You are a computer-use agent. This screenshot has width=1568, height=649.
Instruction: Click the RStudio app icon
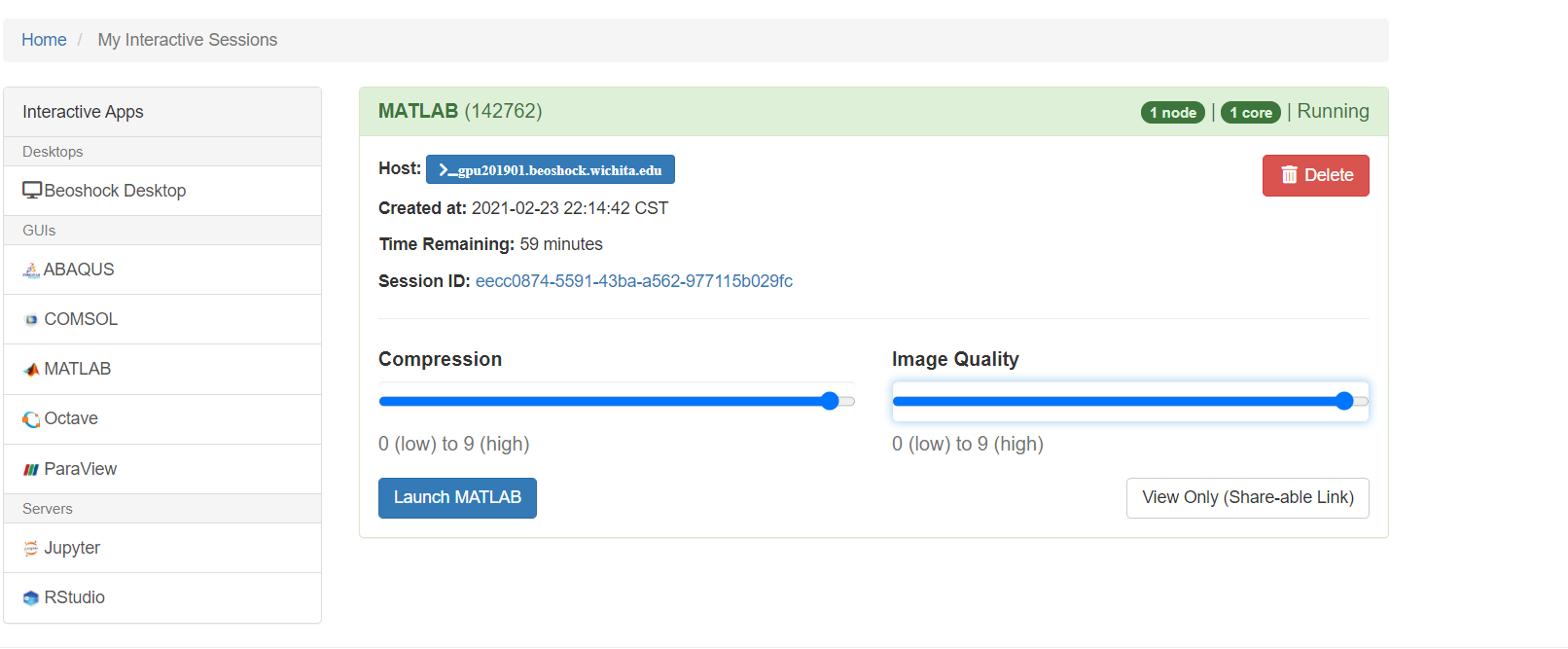31,598
